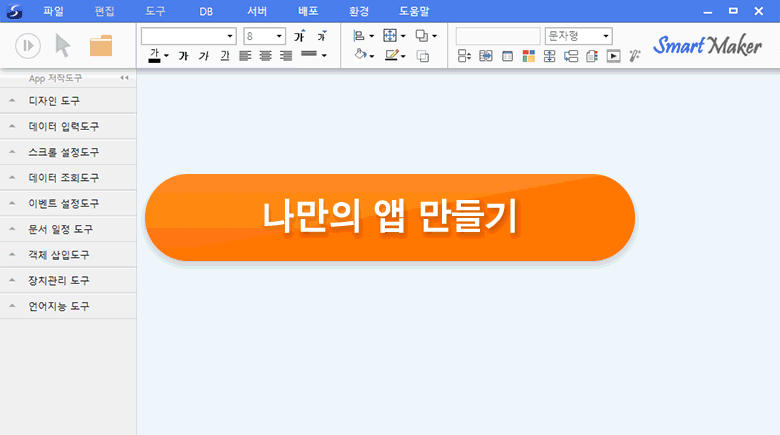Select the arrow pointer tool

click(63, 45)
